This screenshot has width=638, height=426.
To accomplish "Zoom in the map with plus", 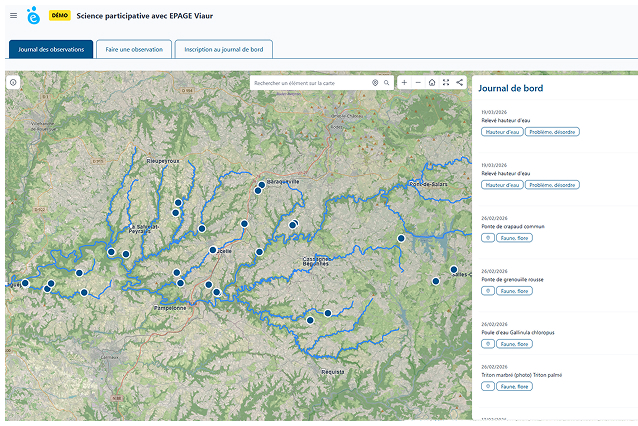I will pos(404,83).
